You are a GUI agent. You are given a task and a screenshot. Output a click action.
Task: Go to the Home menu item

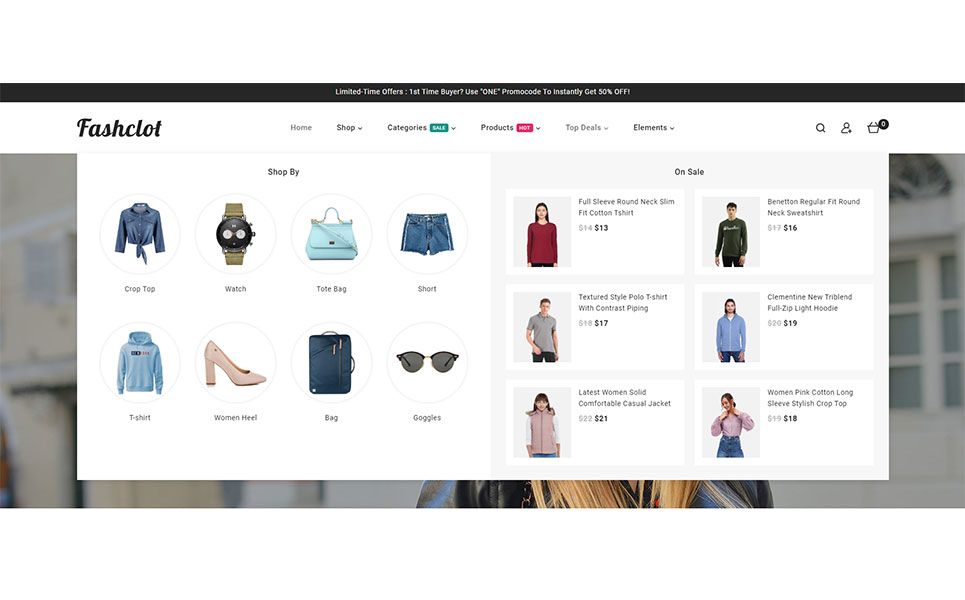pyautogui.click(x=301, y=128)
